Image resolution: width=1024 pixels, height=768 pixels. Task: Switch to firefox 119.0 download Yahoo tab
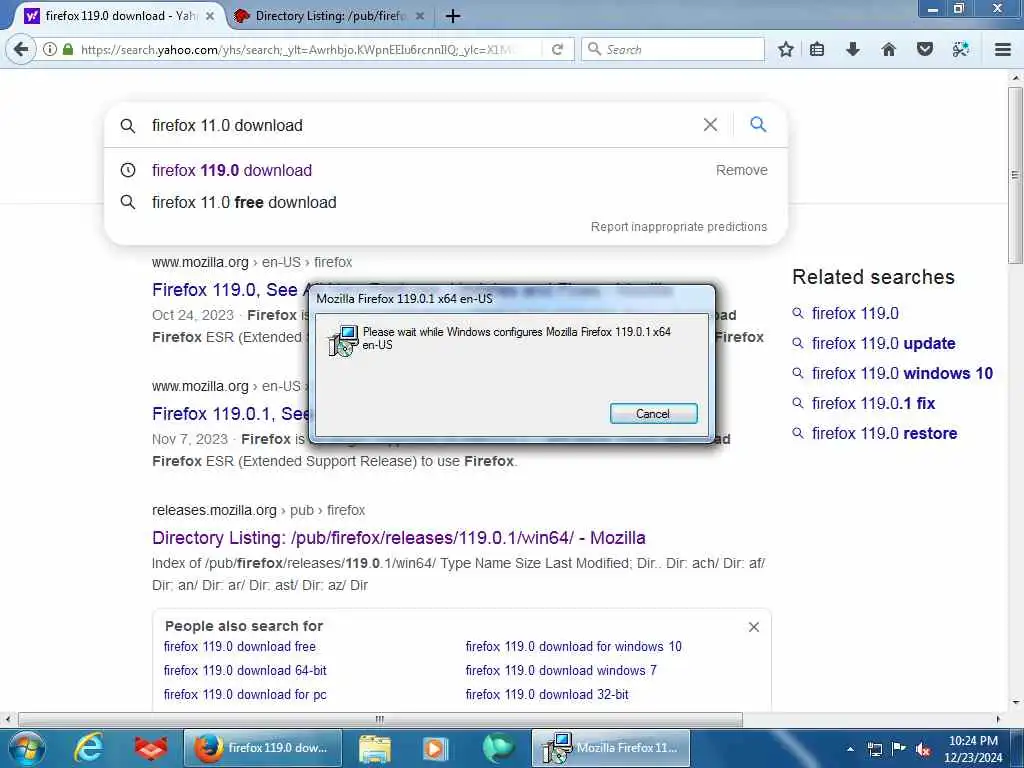point(118,16)
